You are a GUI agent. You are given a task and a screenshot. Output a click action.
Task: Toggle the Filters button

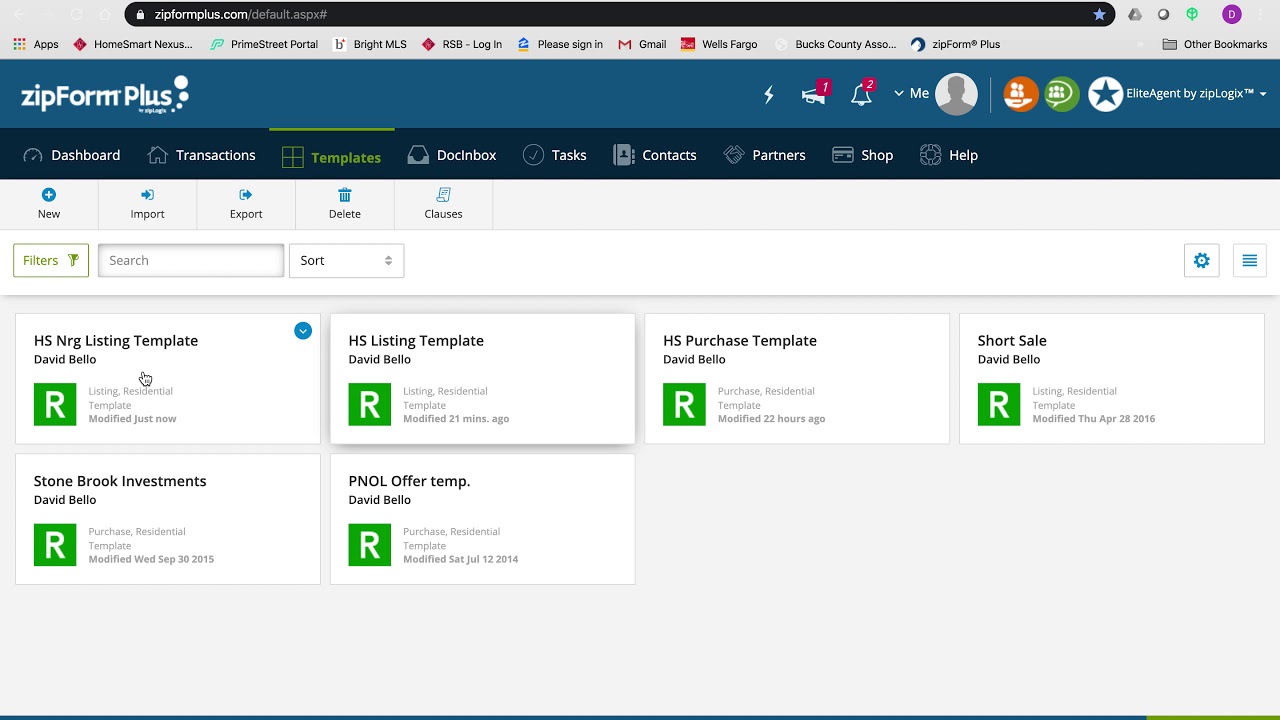coord(51,260)
